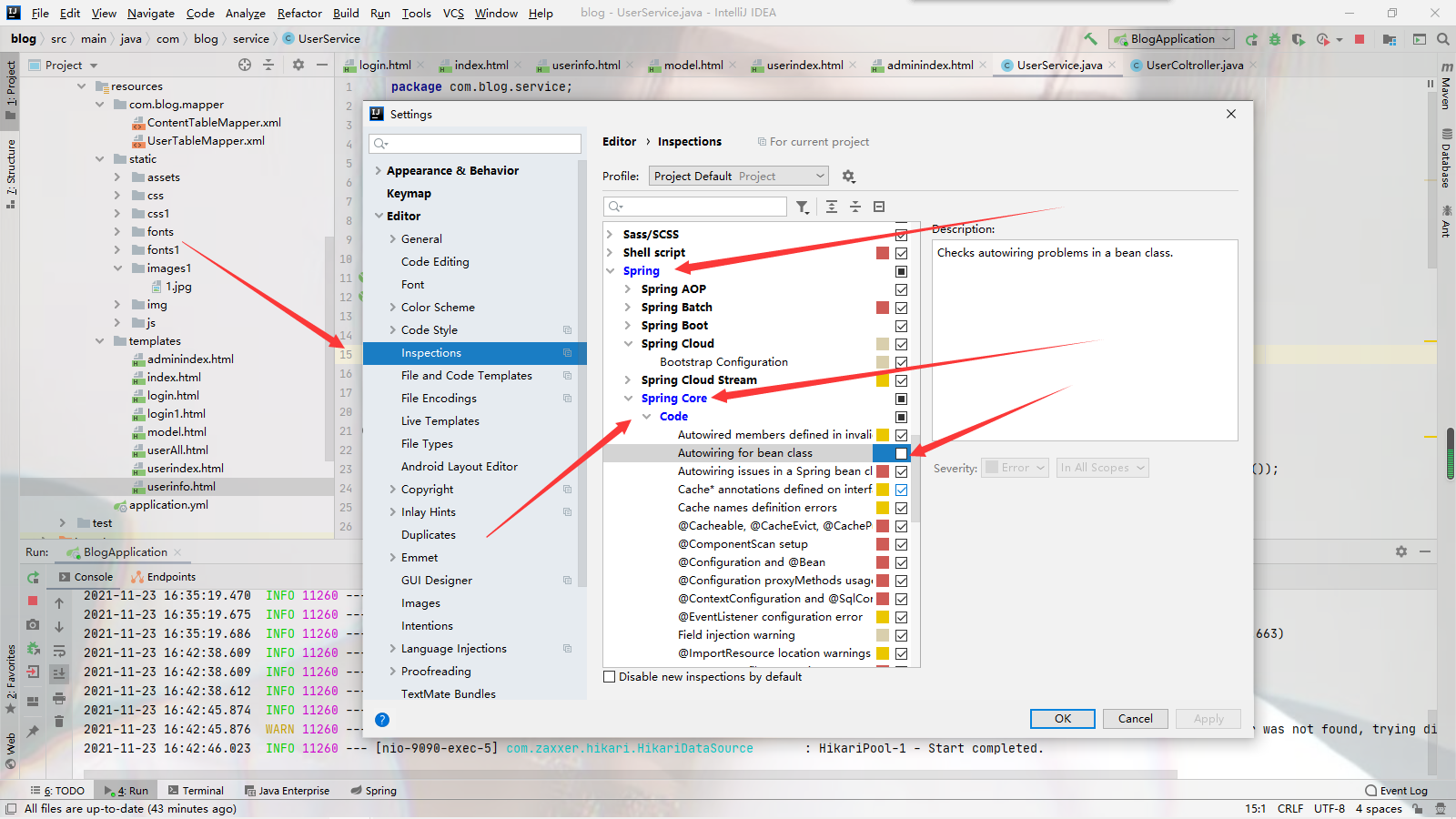Expand Appearance & Behavior settings
The height and width of the screenshot is (819, 1456).
[x=379, y=171]
